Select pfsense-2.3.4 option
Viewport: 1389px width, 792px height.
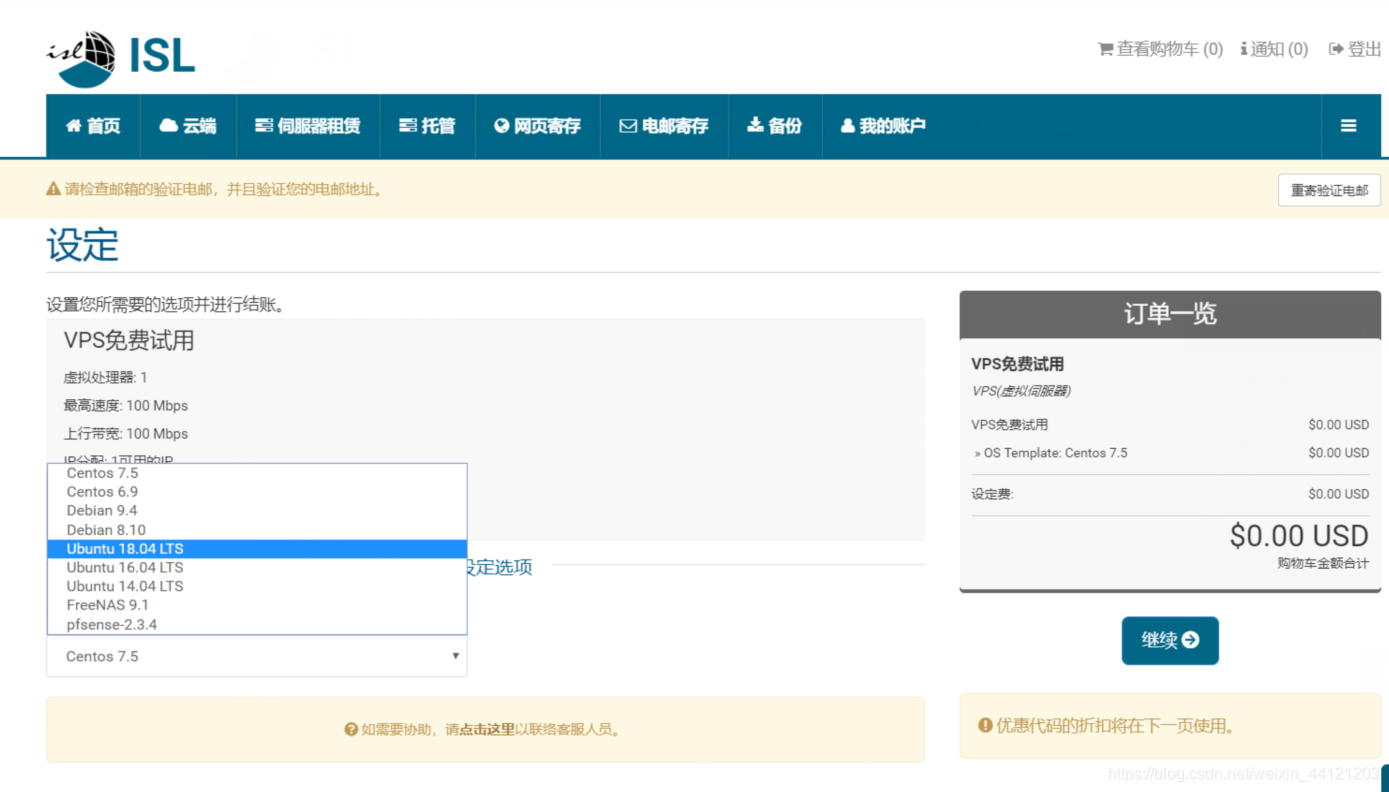(x=257, y=624)
